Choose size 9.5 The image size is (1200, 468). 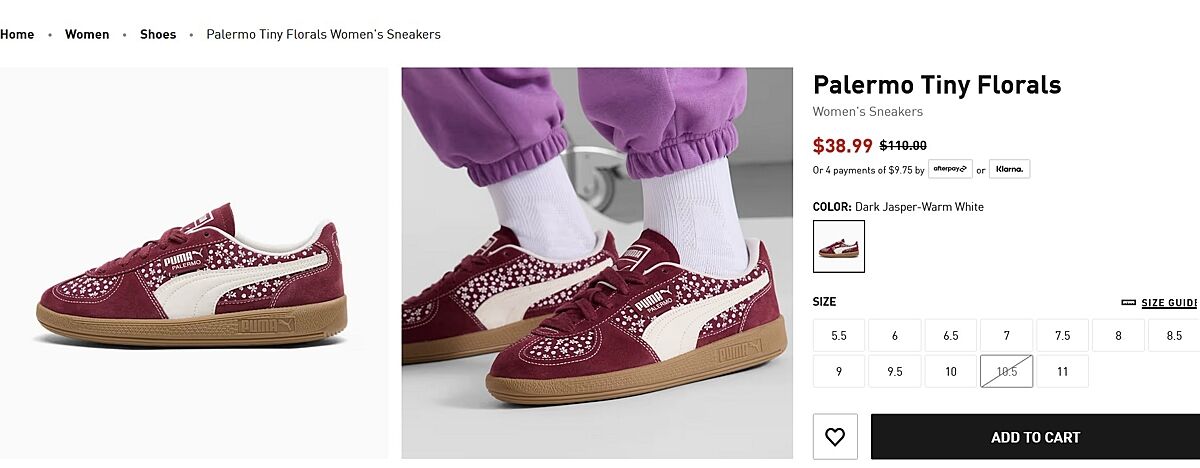(895, 372)
